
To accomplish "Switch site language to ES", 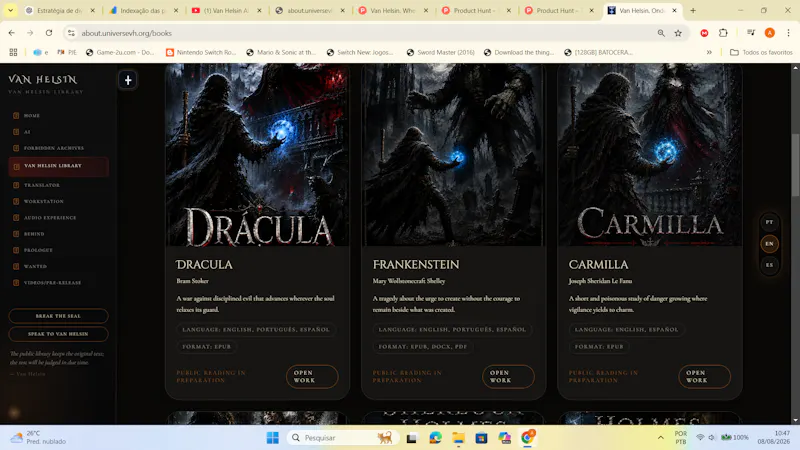I will 769,265.
